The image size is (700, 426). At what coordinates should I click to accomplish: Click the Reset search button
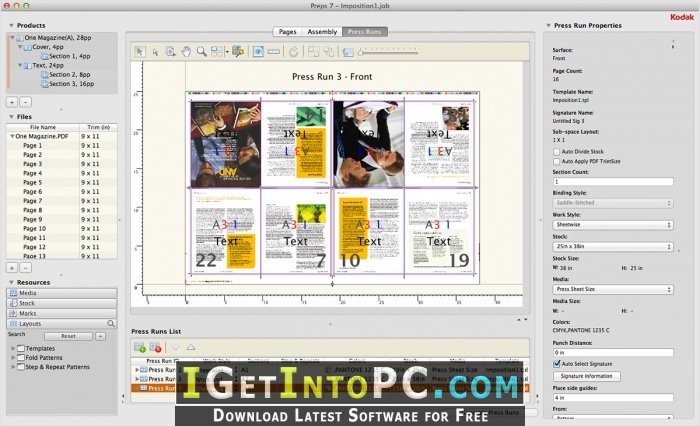(68, 336)
